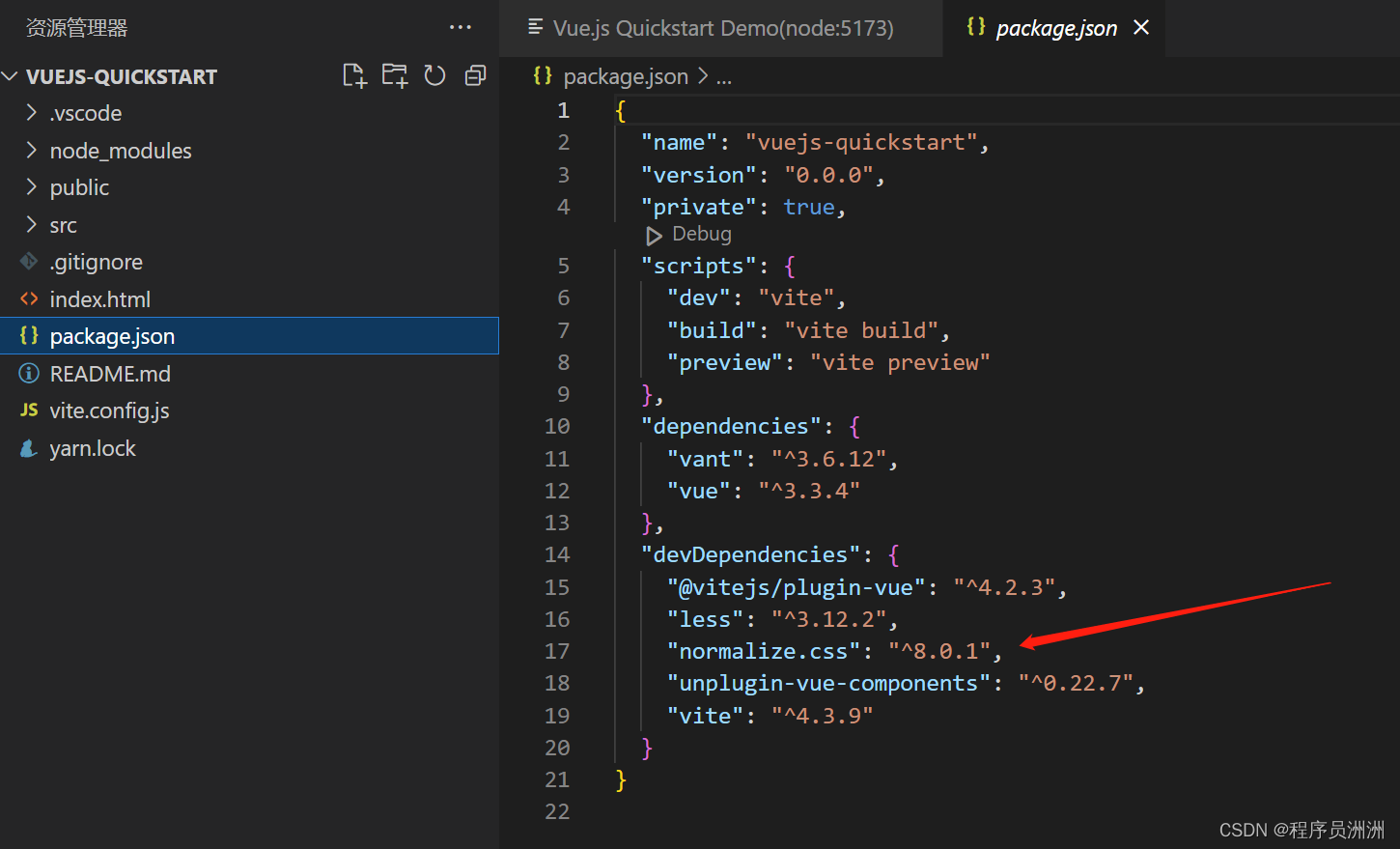Click the HTML icon beside index.html
Viewport: 1400px width, 849px height.
(x=29, y=299)
